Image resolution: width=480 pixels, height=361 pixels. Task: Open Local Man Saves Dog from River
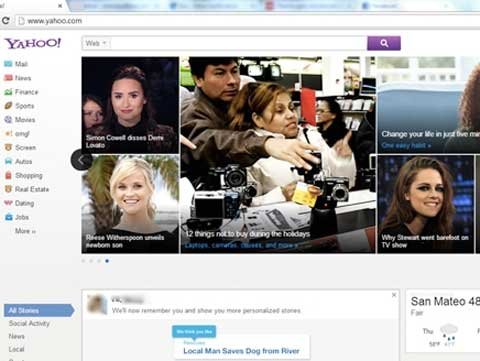tap(241, 351)
